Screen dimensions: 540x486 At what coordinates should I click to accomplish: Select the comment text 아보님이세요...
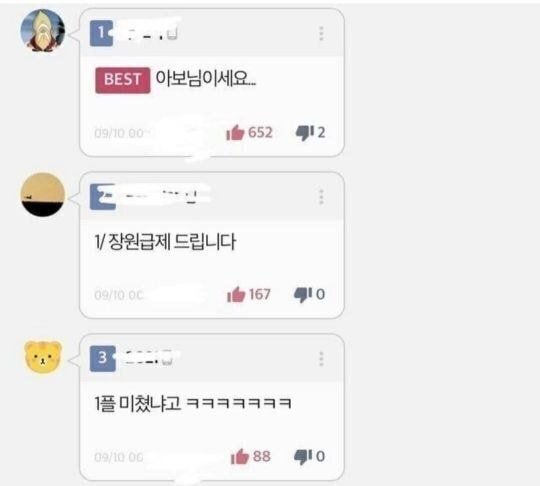point(206,79)
